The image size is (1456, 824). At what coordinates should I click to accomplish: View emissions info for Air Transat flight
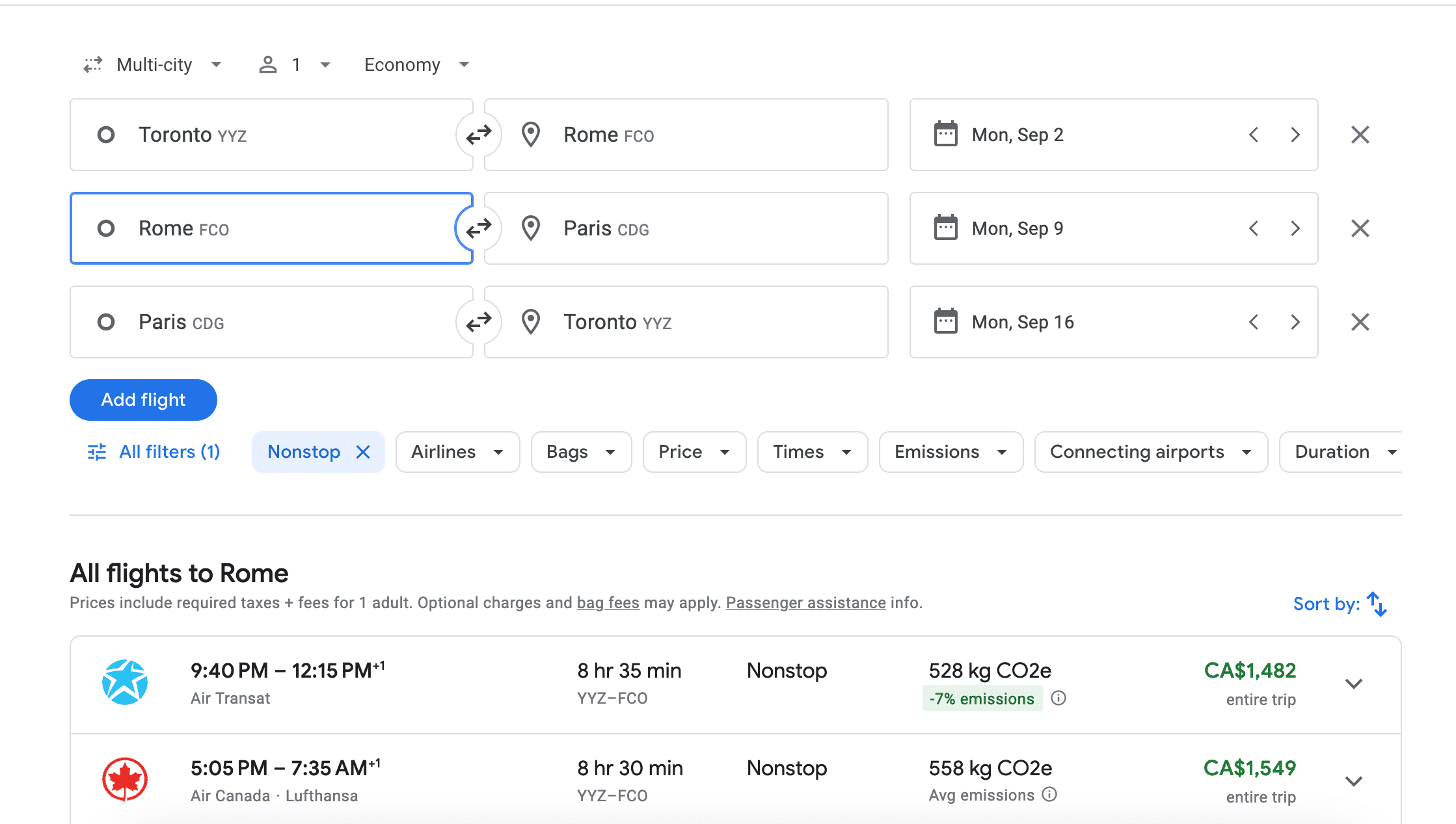click(1058, 698)
